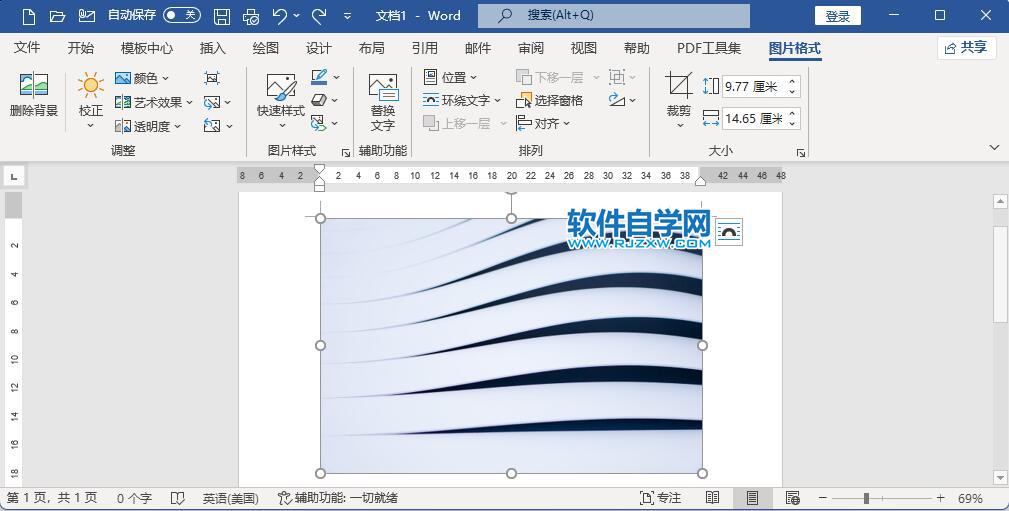The height and width of the screenshot is (511, 1009).
Task: Click the New document icon
Action: click(x=28, y=16)
